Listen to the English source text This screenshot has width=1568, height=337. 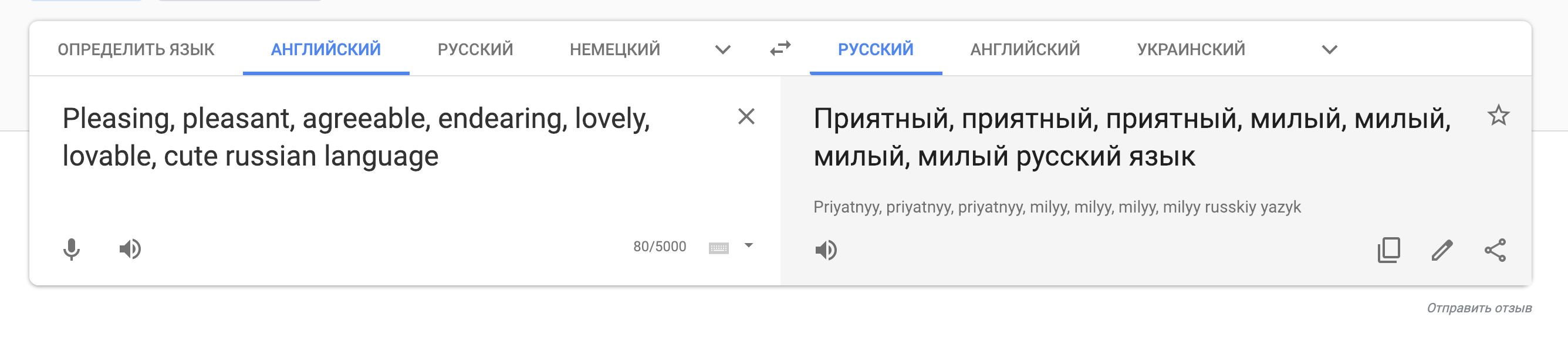(x=130, y=248)
